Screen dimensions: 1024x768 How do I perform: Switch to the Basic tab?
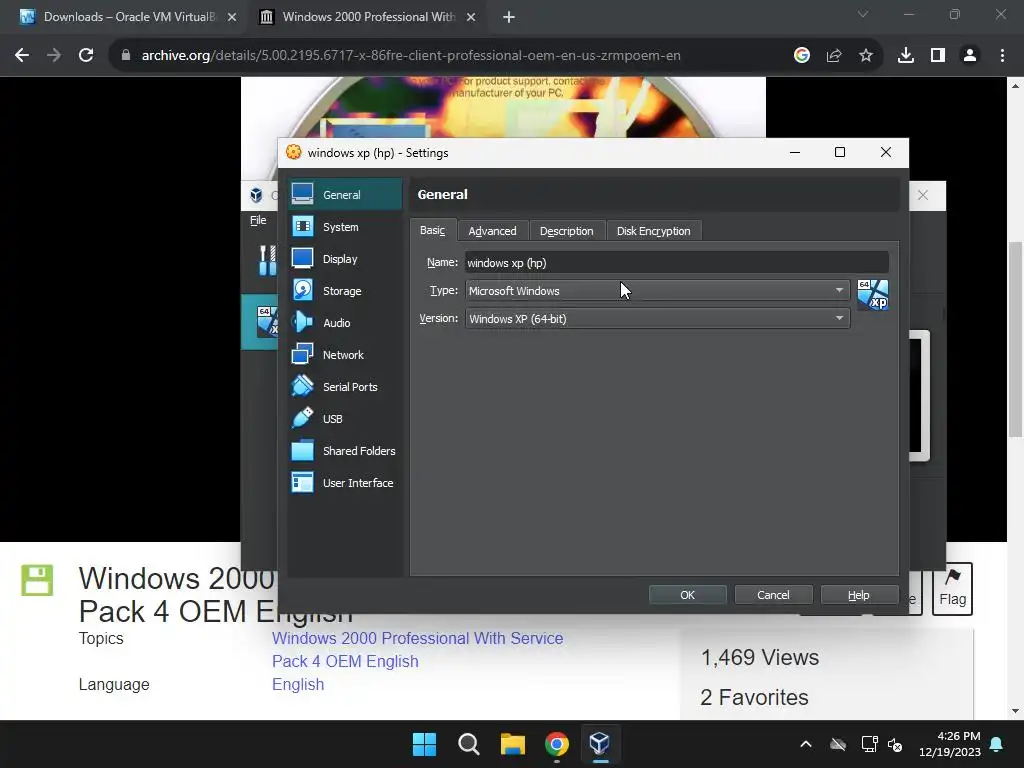pyautogui.click(x=432, y=231)
